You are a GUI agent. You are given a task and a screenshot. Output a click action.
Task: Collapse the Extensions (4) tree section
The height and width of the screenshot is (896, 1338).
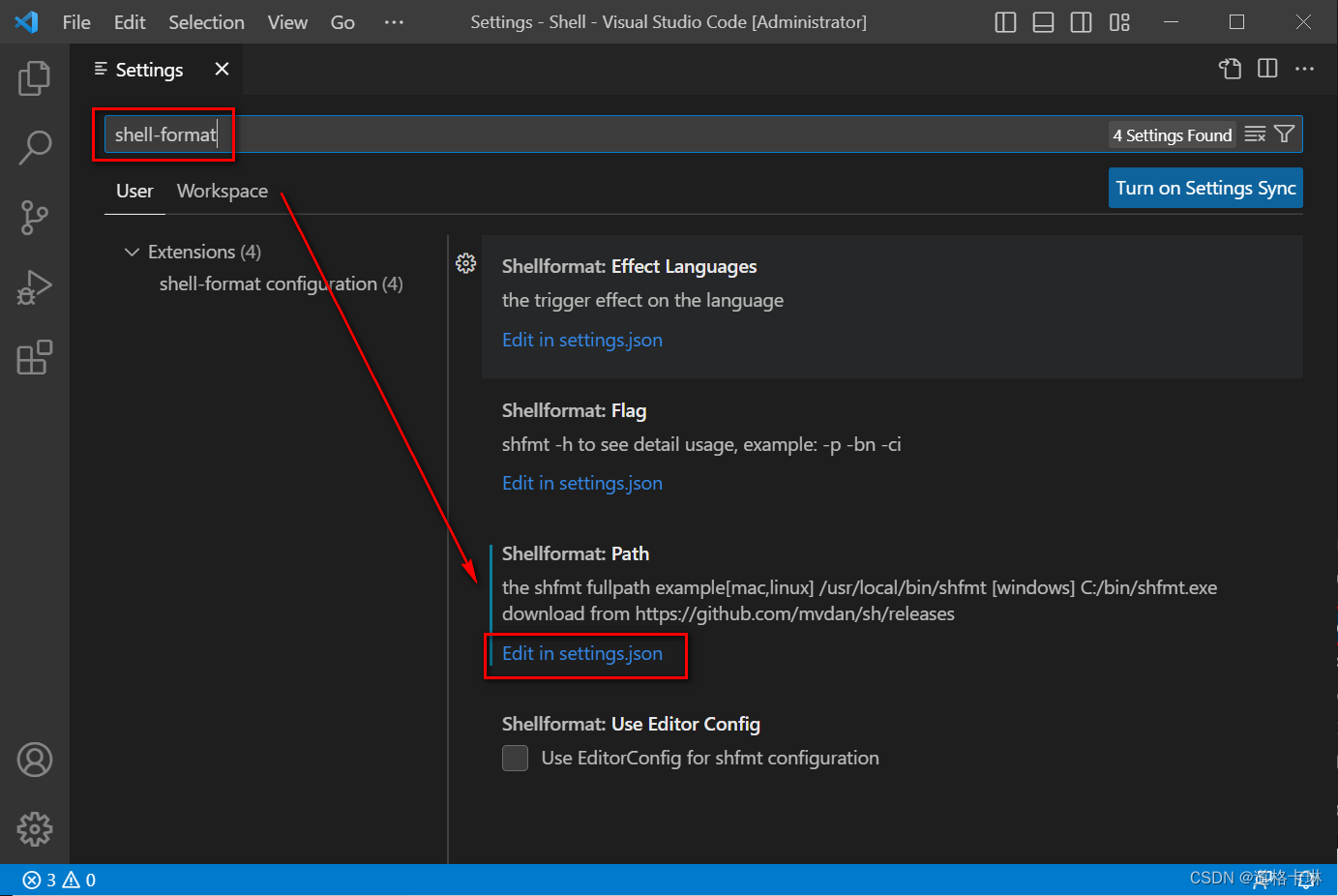[132, 252]
